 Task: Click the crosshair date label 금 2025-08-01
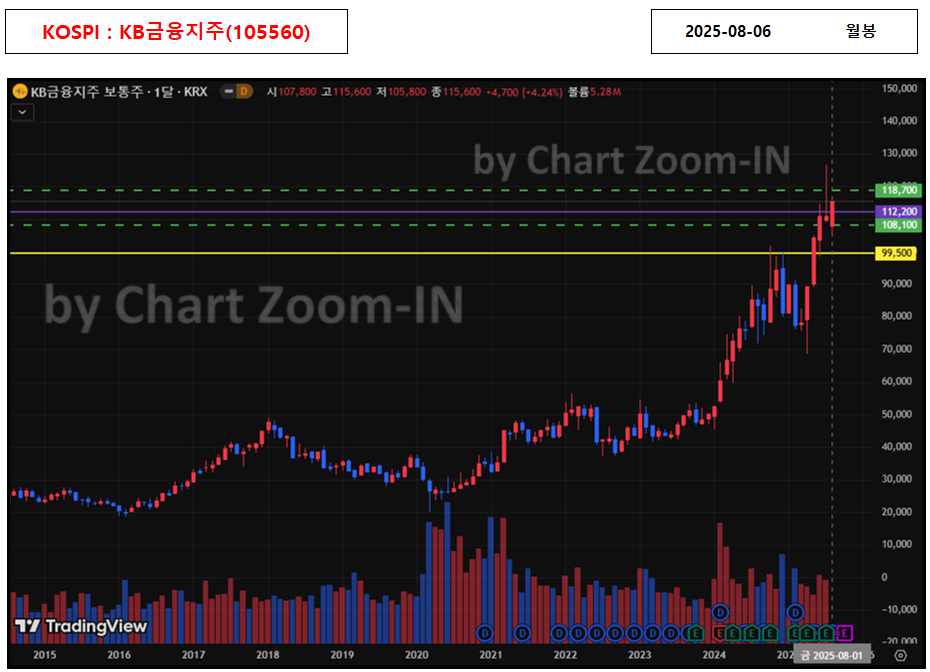click(x=832, y=655)
